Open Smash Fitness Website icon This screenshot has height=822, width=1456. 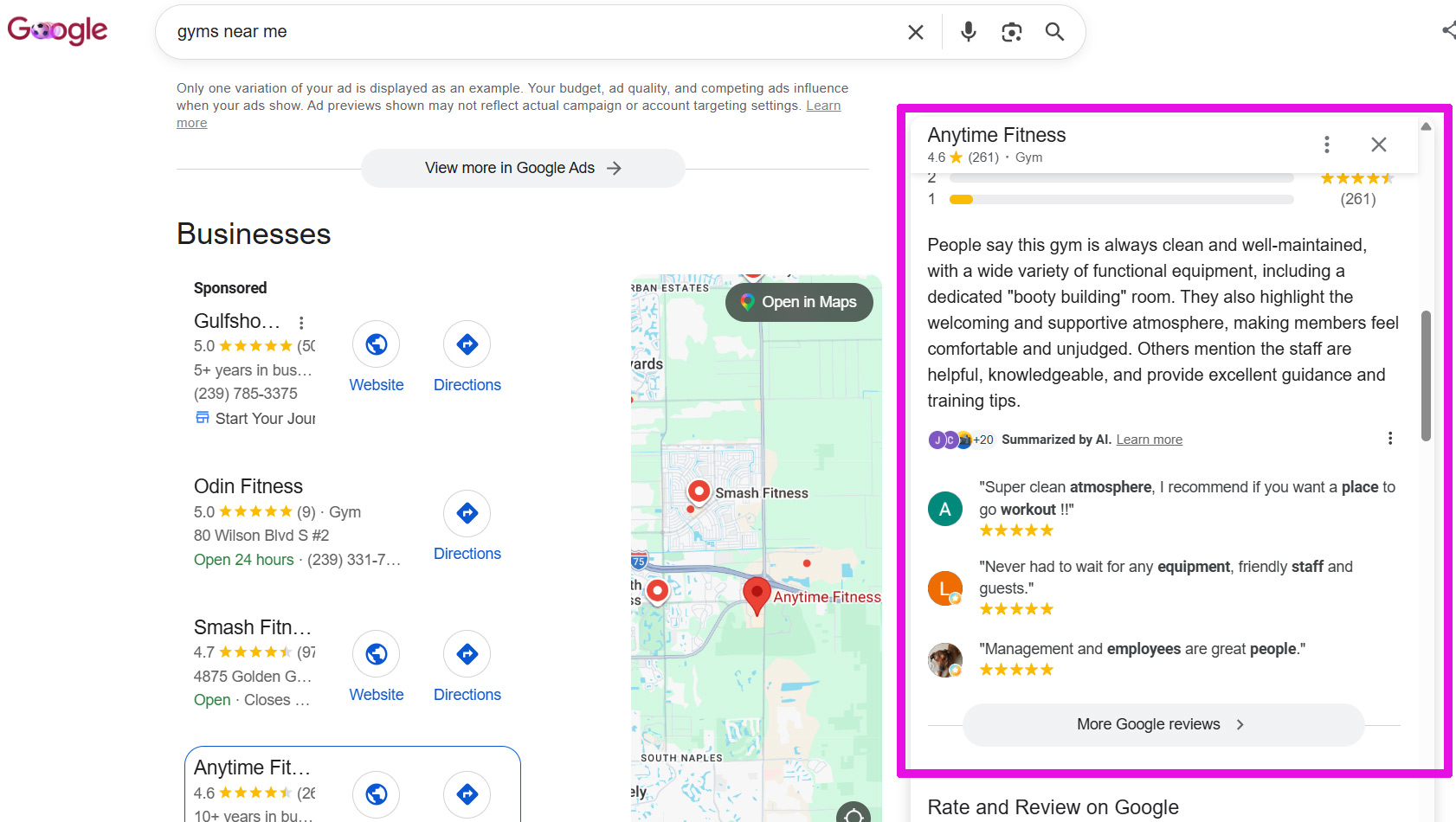click(x=376, y=654)
